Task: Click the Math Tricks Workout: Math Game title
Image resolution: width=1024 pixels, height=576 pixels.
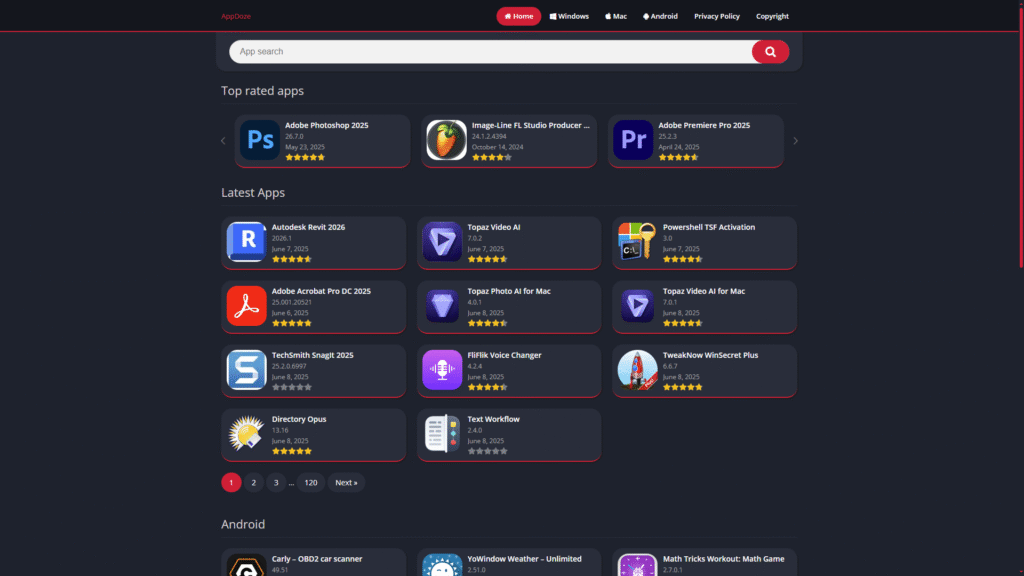Action: click(x=724, y=559)
